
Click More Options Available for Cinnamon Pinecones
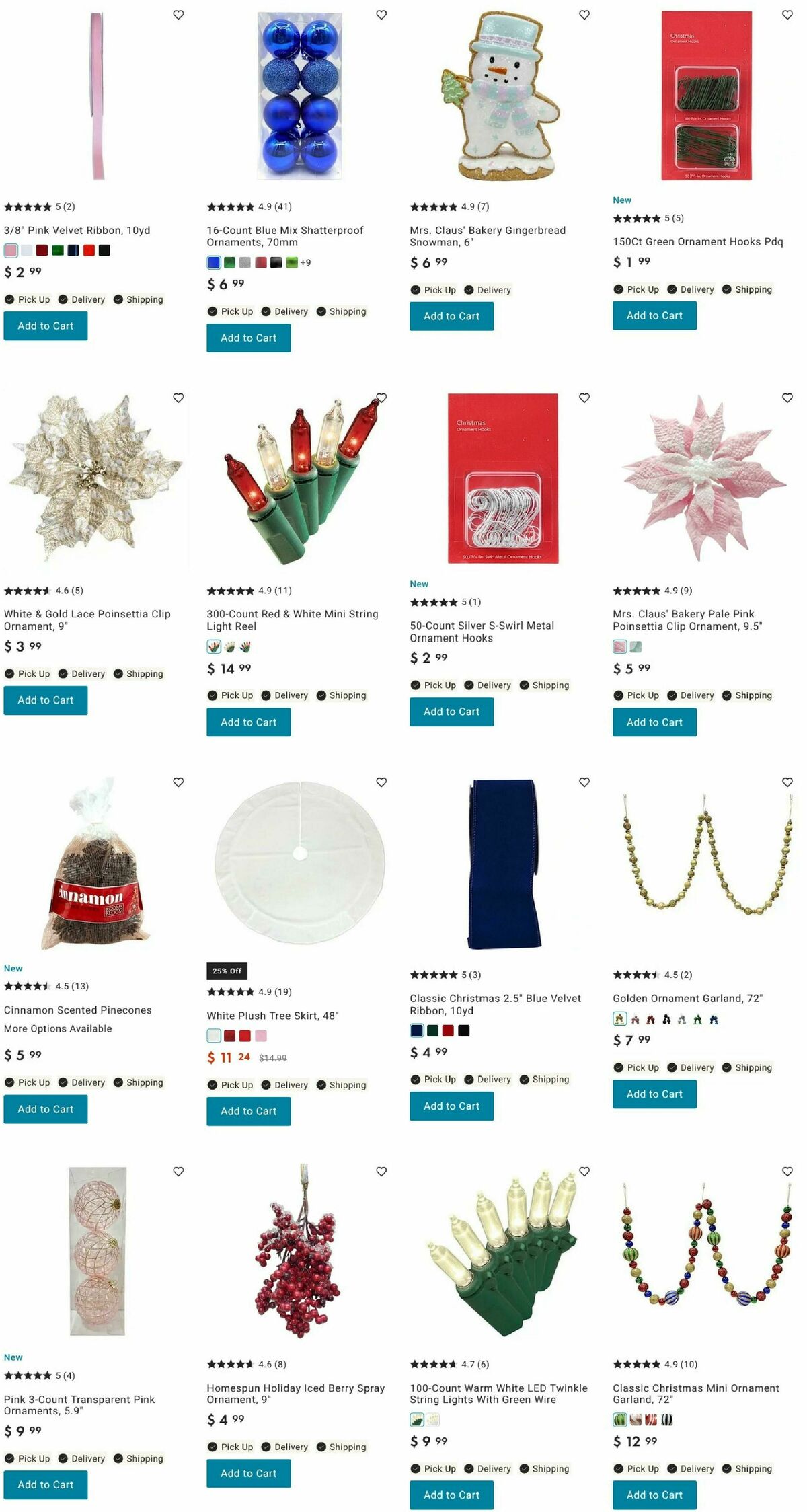coord(58,1029)
